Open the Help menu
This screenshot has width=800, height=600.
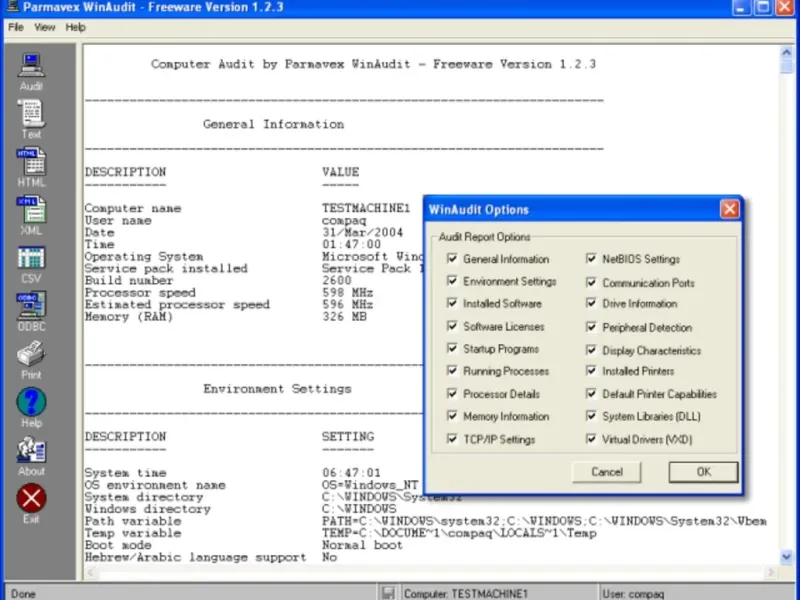tap(76, 27)
